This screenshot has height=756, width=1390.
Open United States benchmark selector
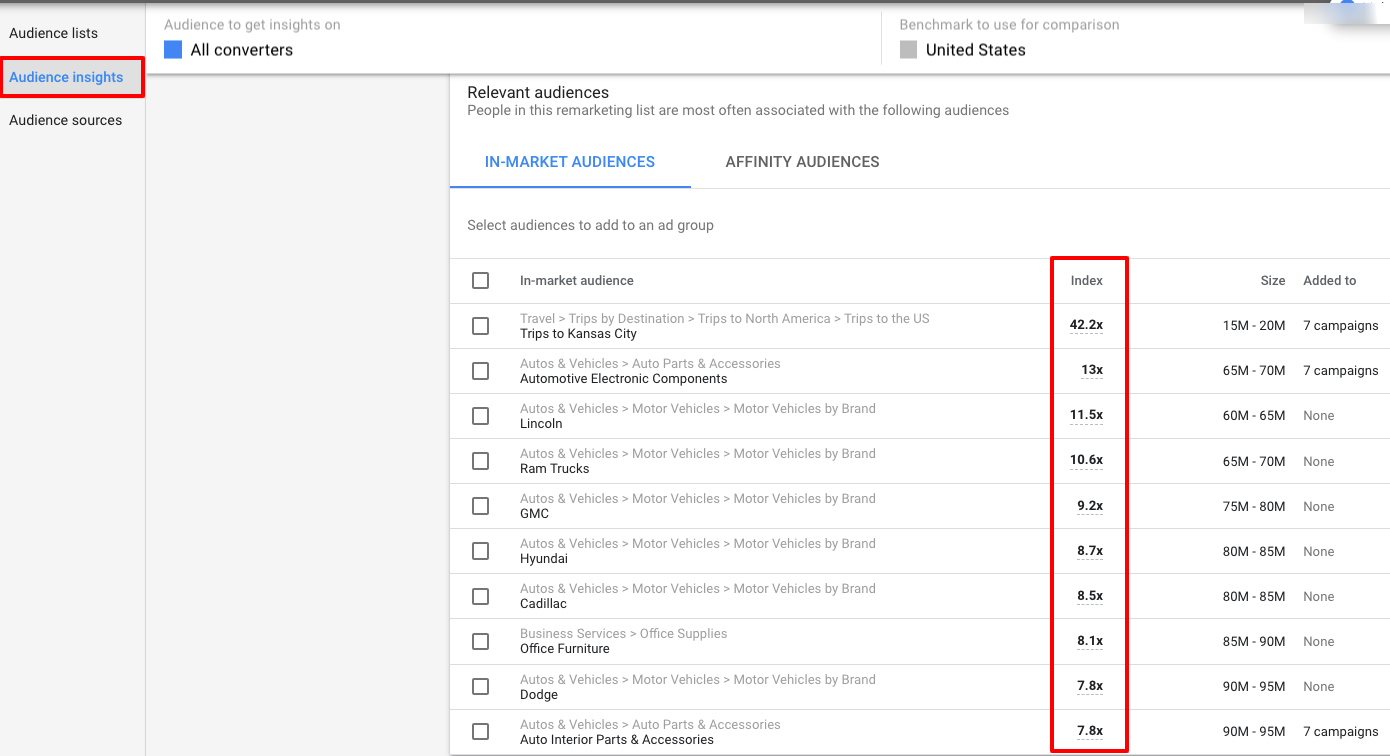[976, 50]
